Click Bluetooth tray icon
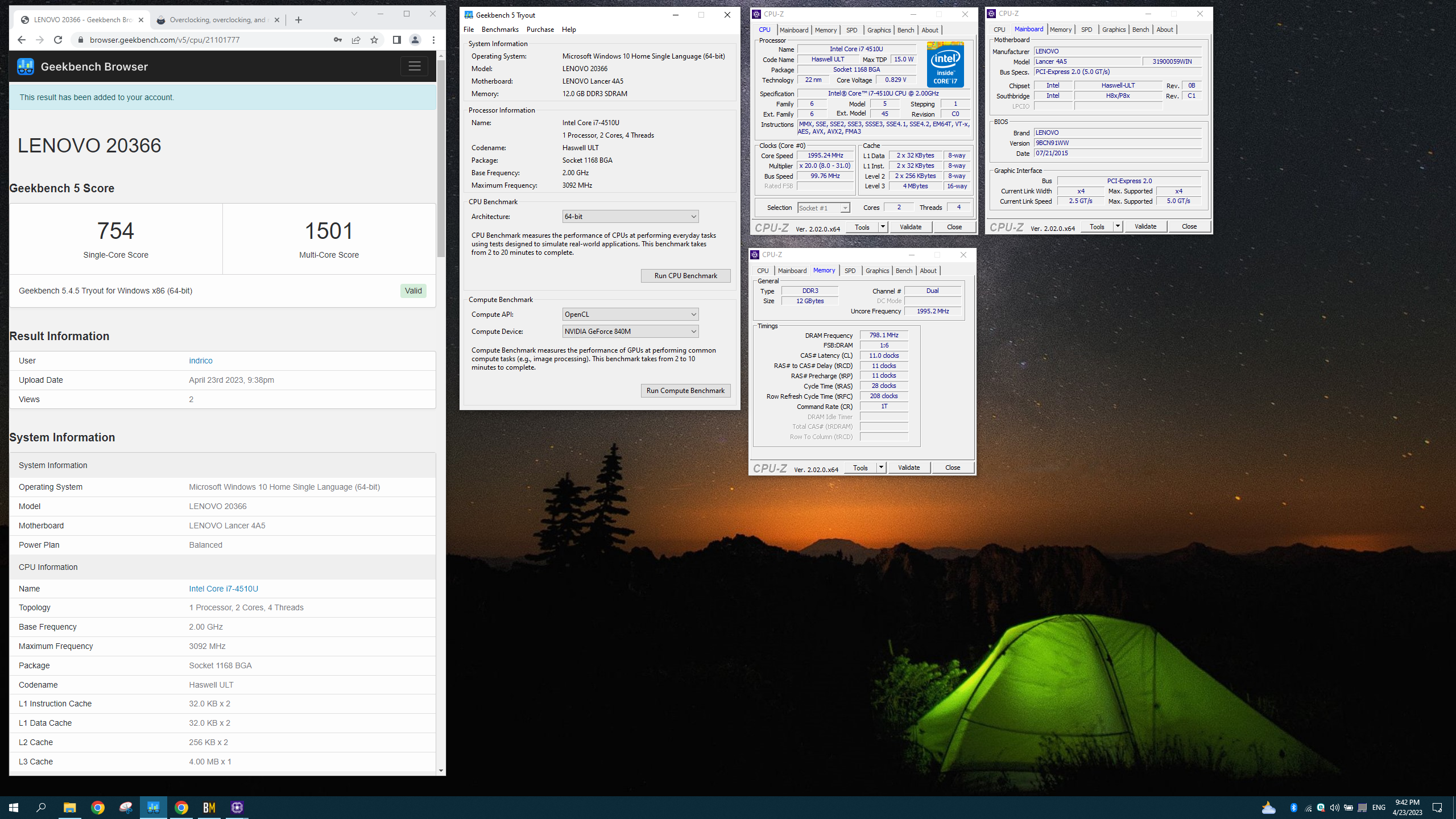1456x819 pixels. click(1294, 808)
